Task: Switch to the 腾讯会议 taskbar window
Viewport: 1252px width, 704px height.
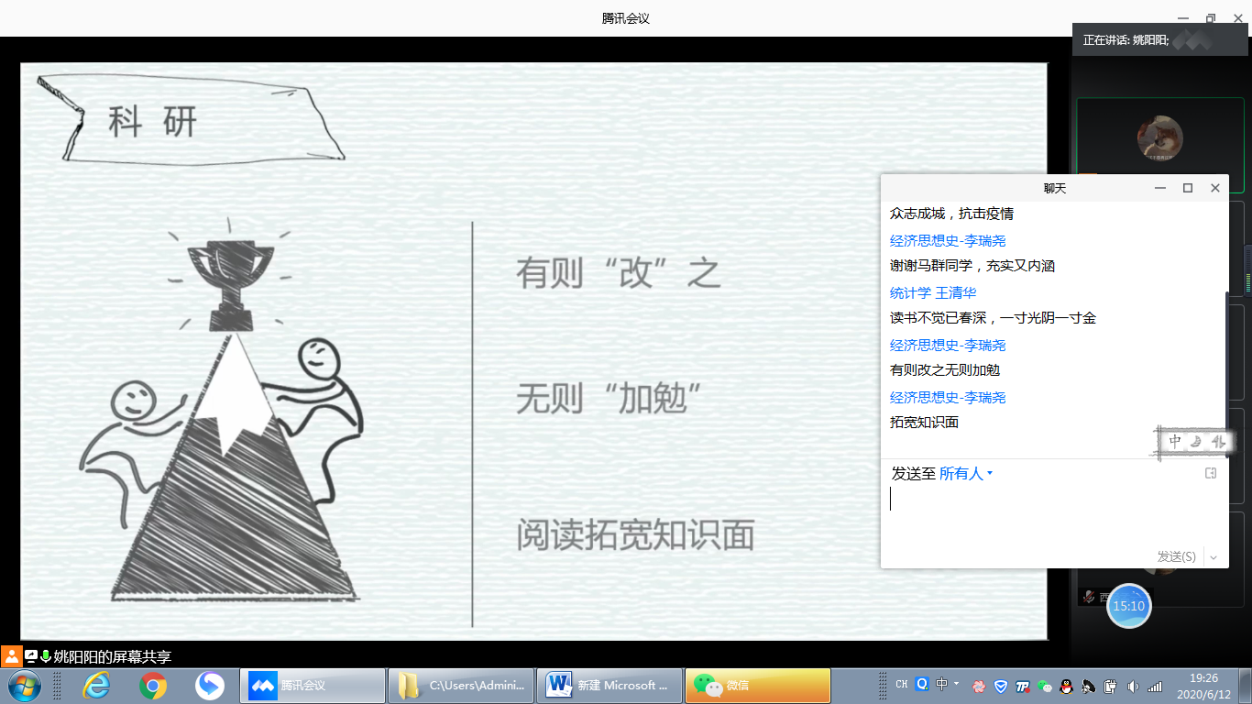Action: click(312, 686)
